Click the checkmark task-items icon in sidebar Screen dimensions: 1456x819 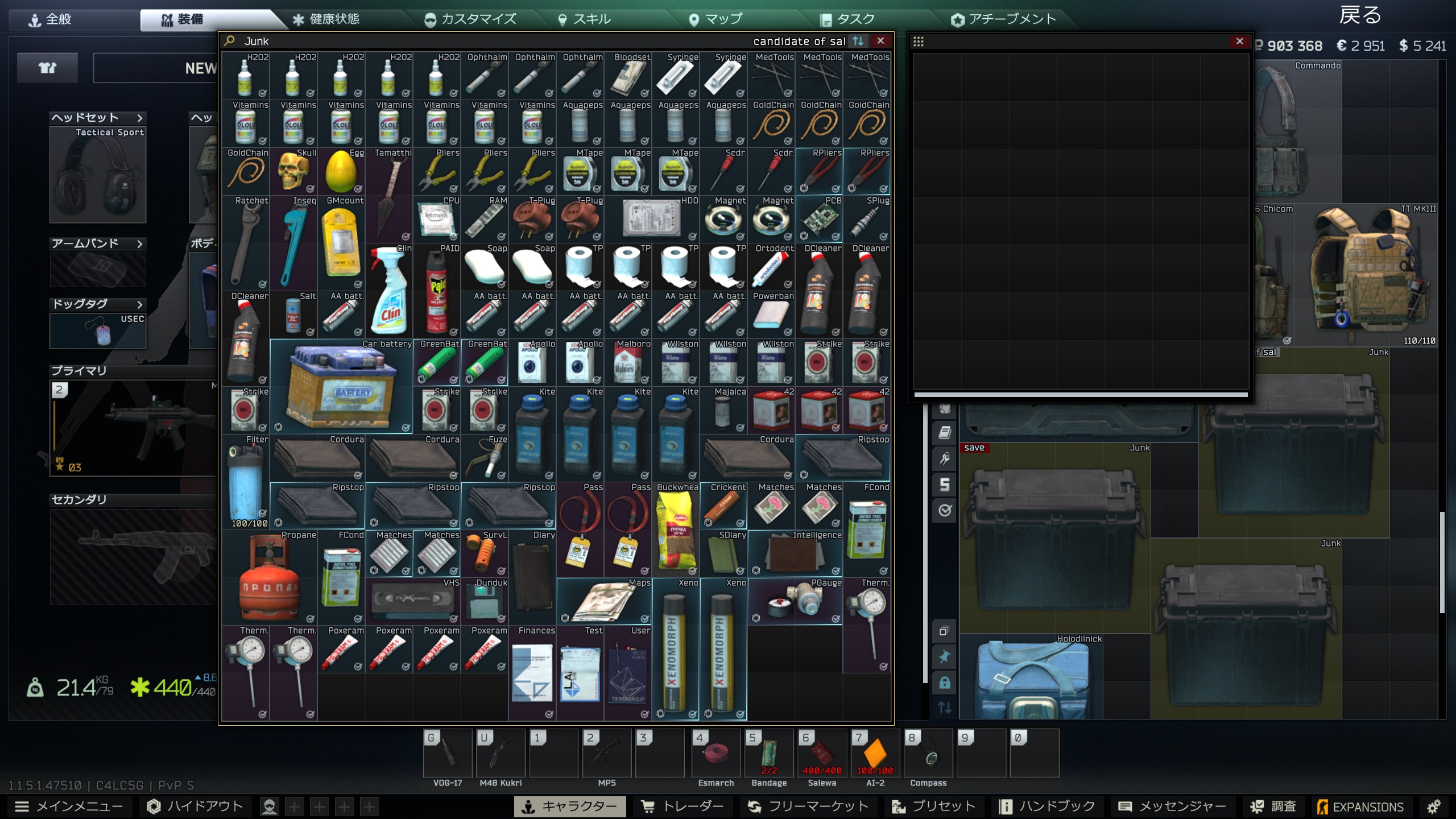click(x=945, y=510)
